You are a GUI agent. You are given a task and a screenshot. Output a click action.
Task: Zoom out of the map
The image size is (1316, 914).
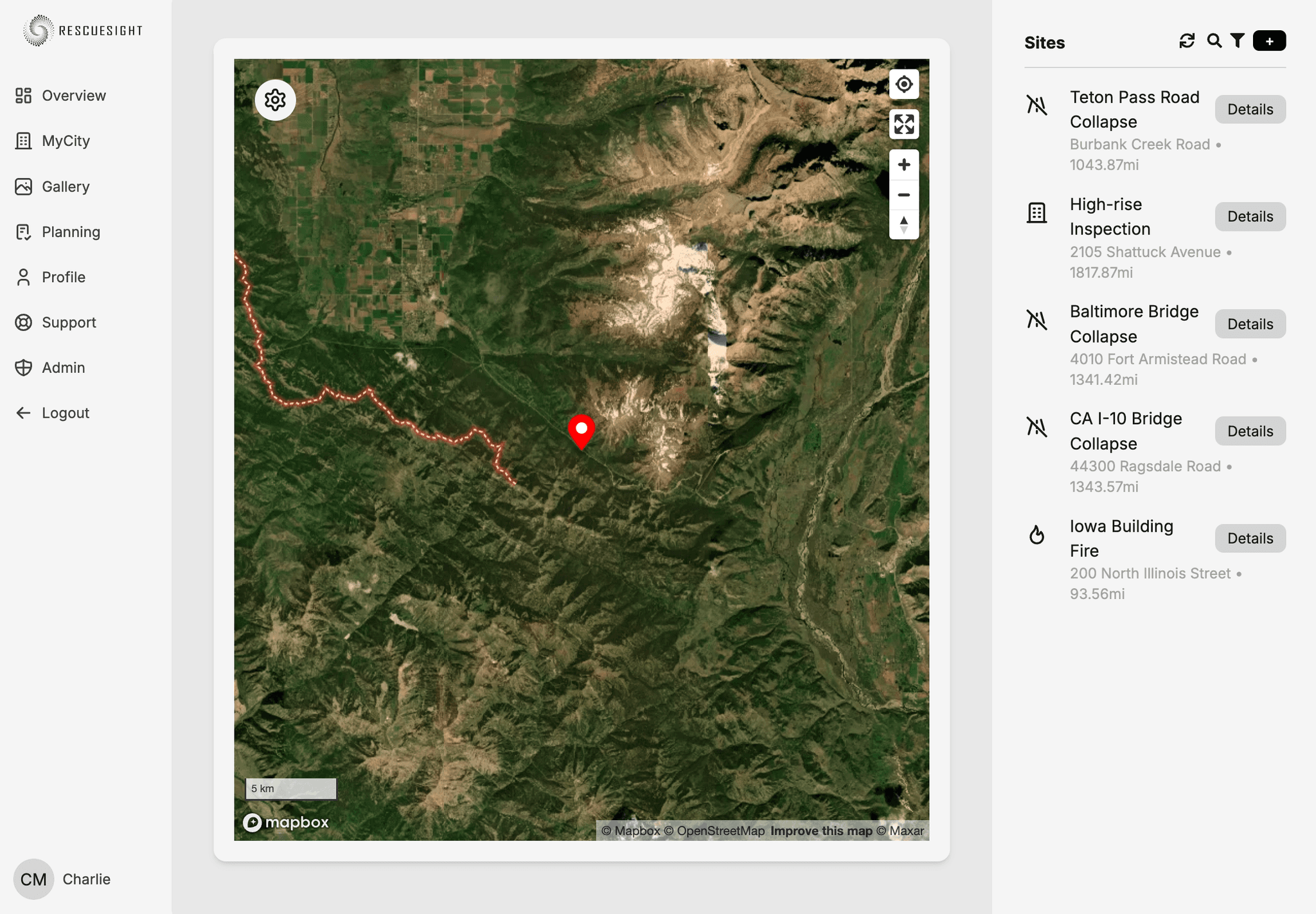coord(903,195)
